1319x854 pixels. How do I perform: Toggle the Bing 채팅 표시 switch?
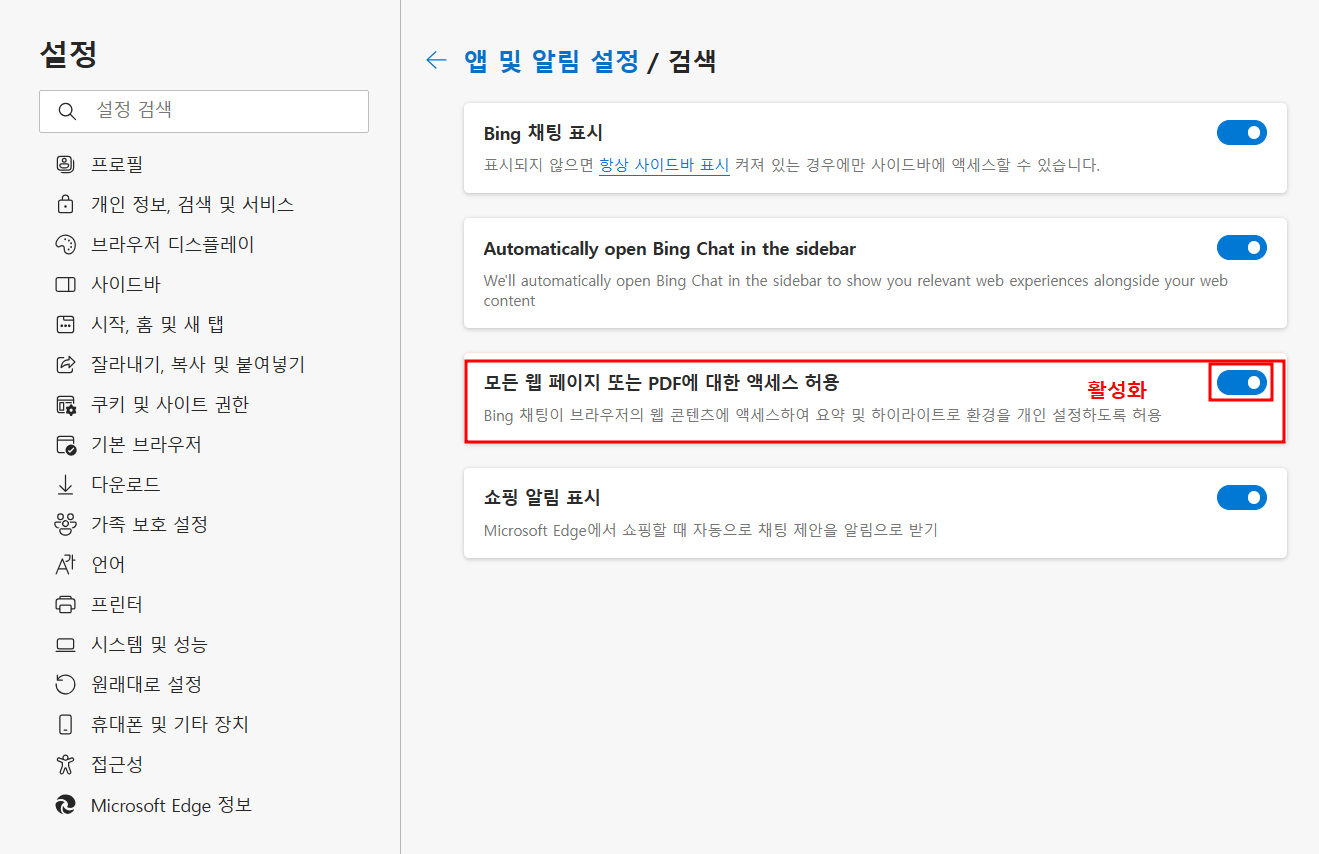click(x=1241, y=132)
